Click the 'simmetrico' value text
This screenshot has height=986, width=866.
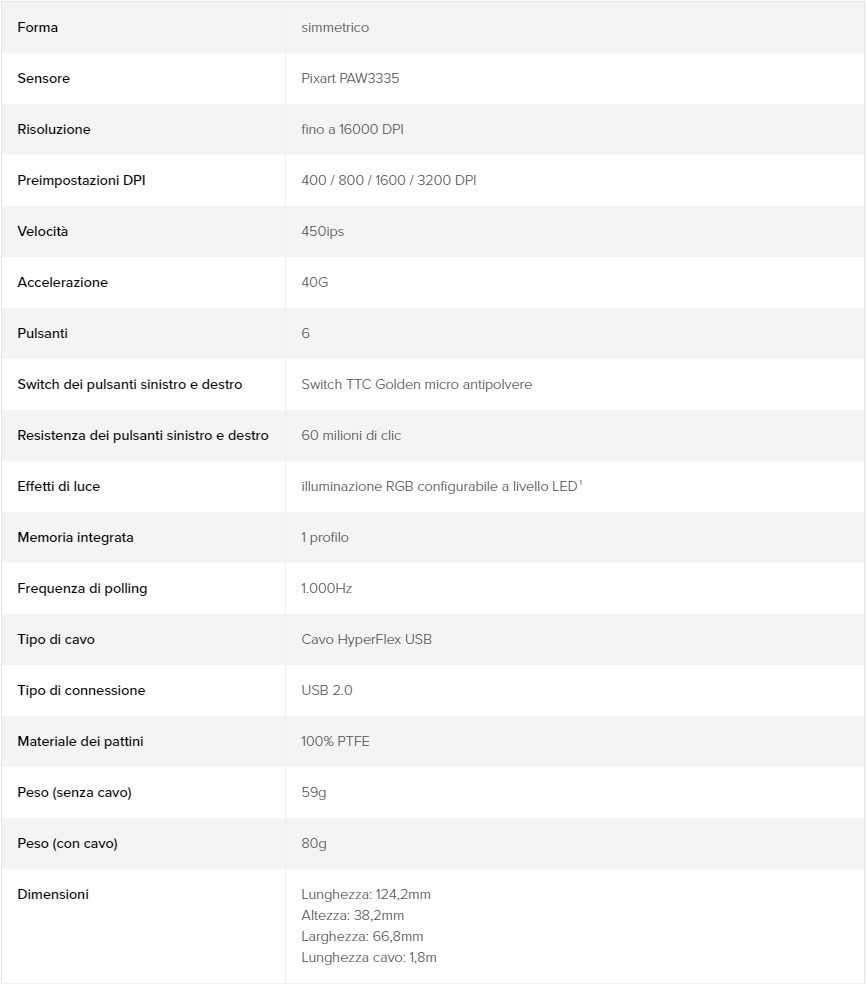[335, 27]
